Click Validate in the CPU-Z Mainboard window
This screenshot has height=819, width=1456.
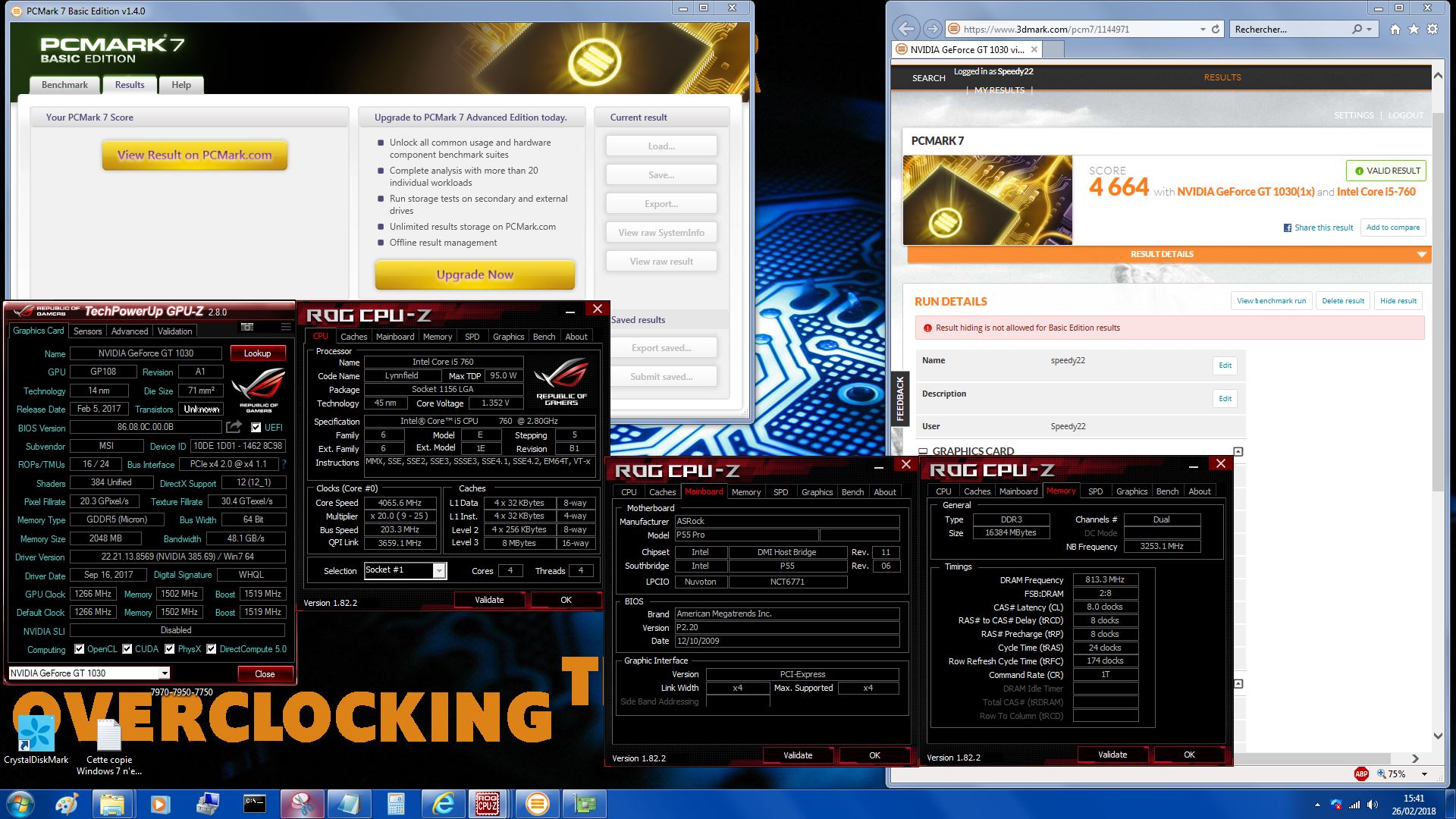click(798, 755)
